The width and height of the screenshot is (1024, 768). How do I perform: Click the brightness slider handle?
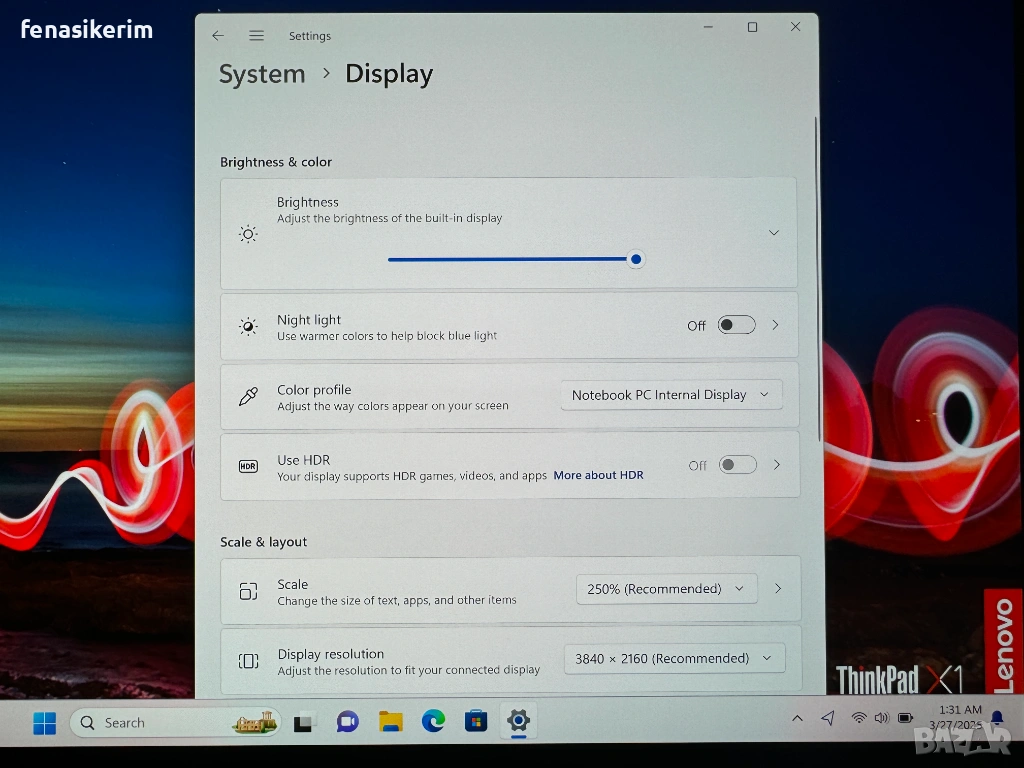point(635,259)
